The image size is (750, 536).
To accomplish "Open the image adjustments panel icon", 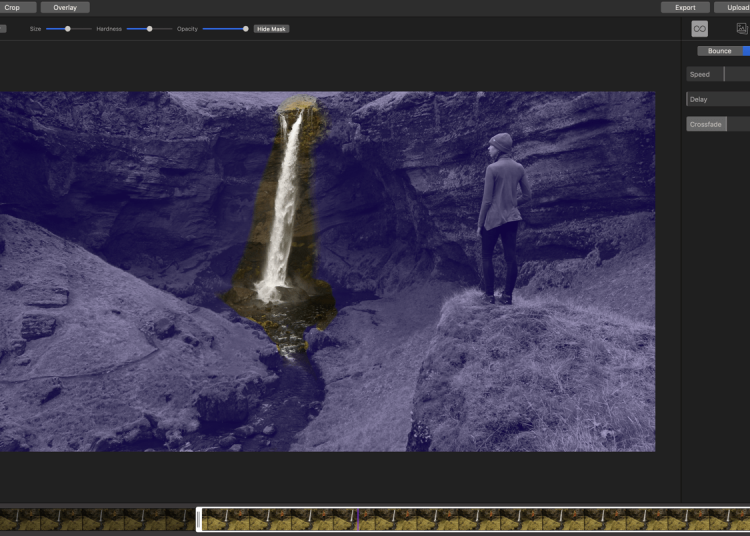I will [742, 29].
